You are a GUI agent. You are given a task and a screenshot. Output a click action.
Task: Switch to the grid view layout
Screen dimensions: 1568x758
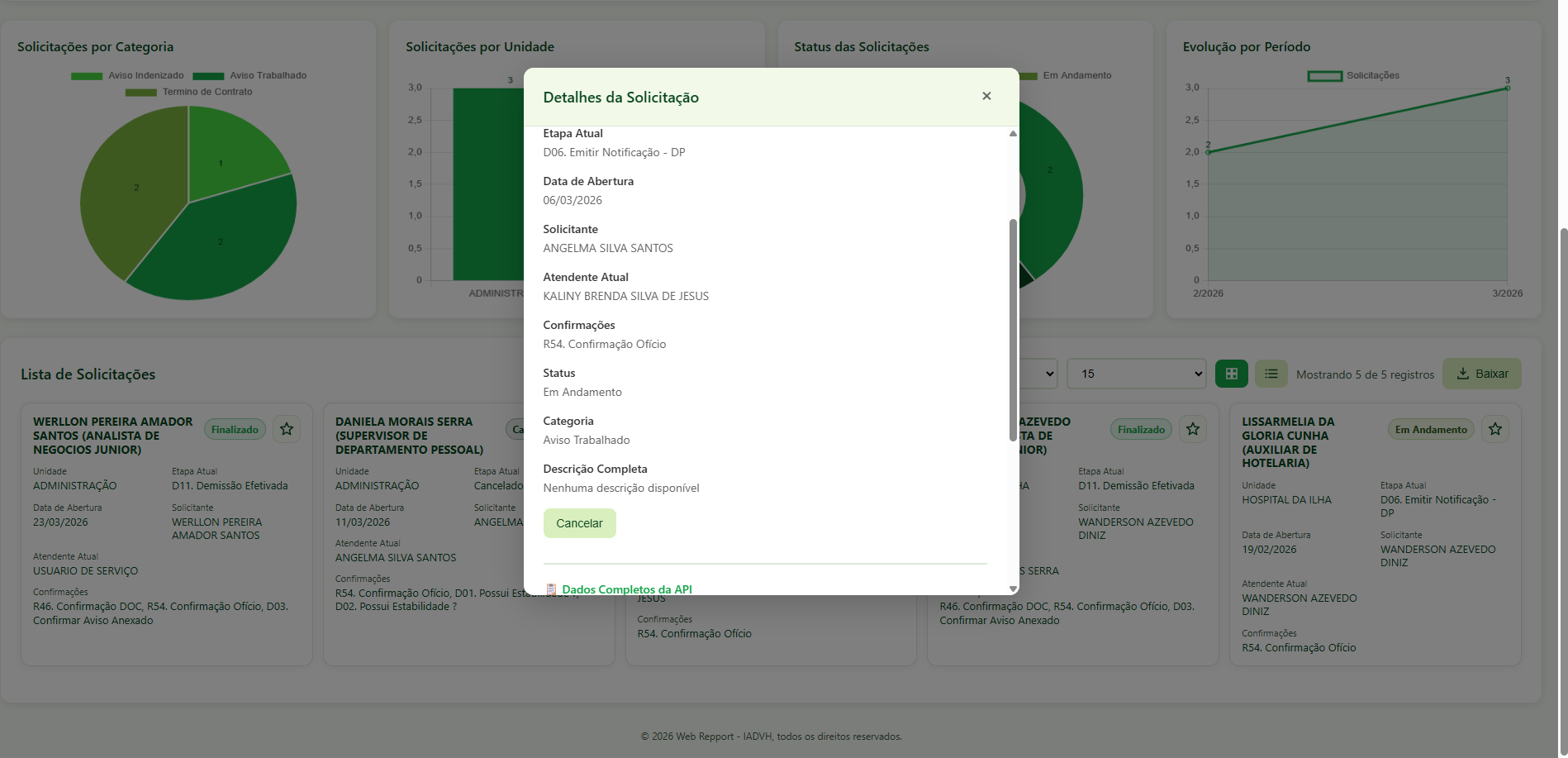pos(1232,374)
